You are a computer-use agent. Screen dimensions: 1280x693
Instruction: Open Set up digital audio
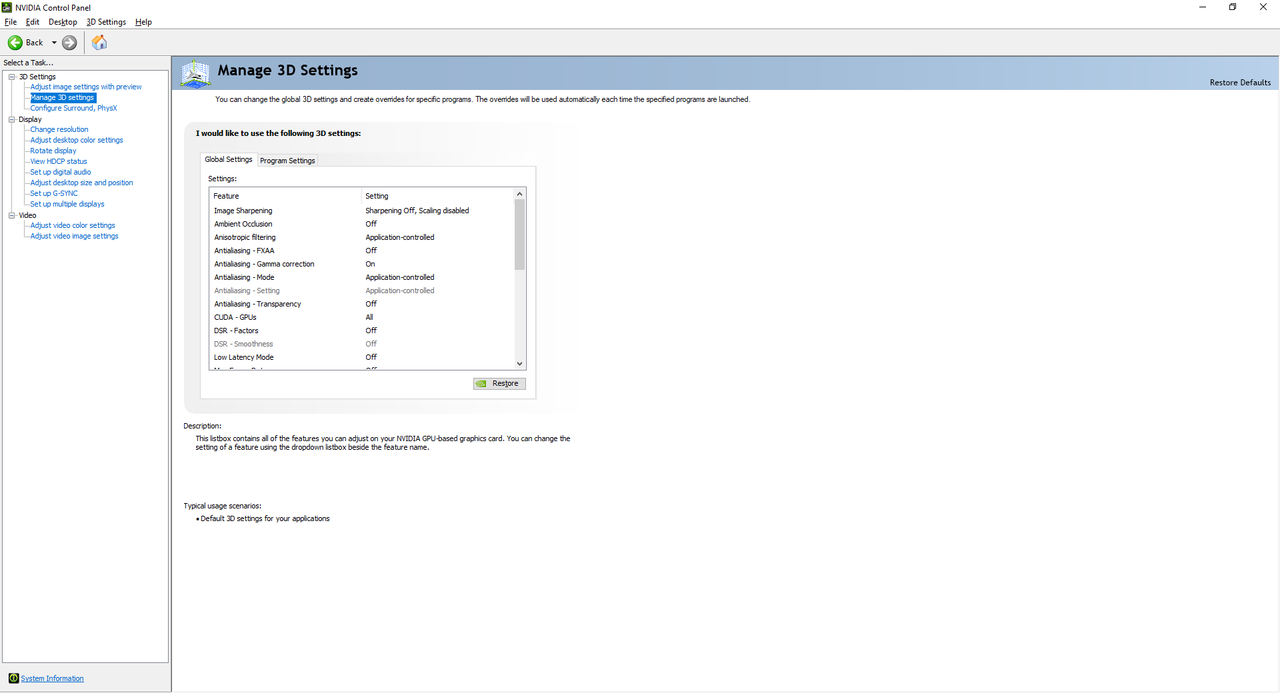60,172
